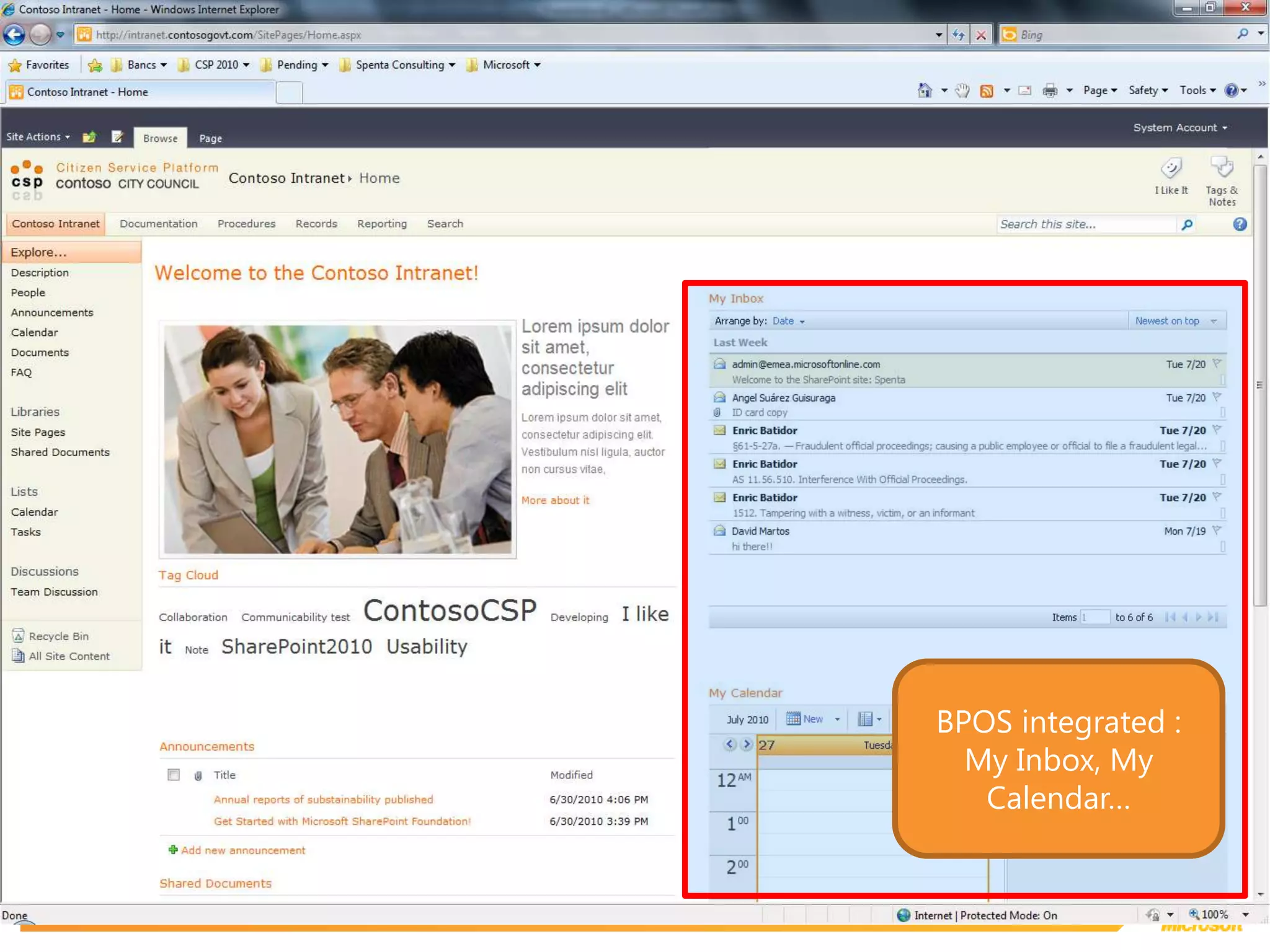Click the More about it link
1270x952 pixels.
pyautogui.click(x=555, y=500)
